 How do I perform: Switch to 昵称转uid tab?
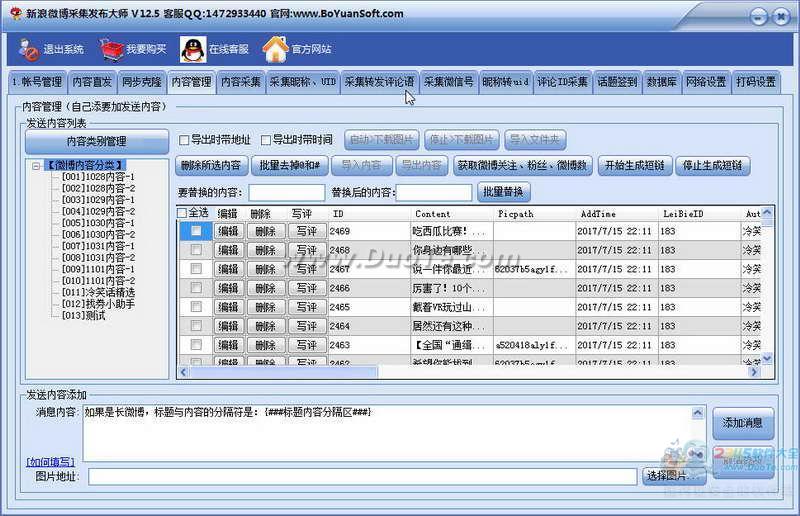point(506,82)
